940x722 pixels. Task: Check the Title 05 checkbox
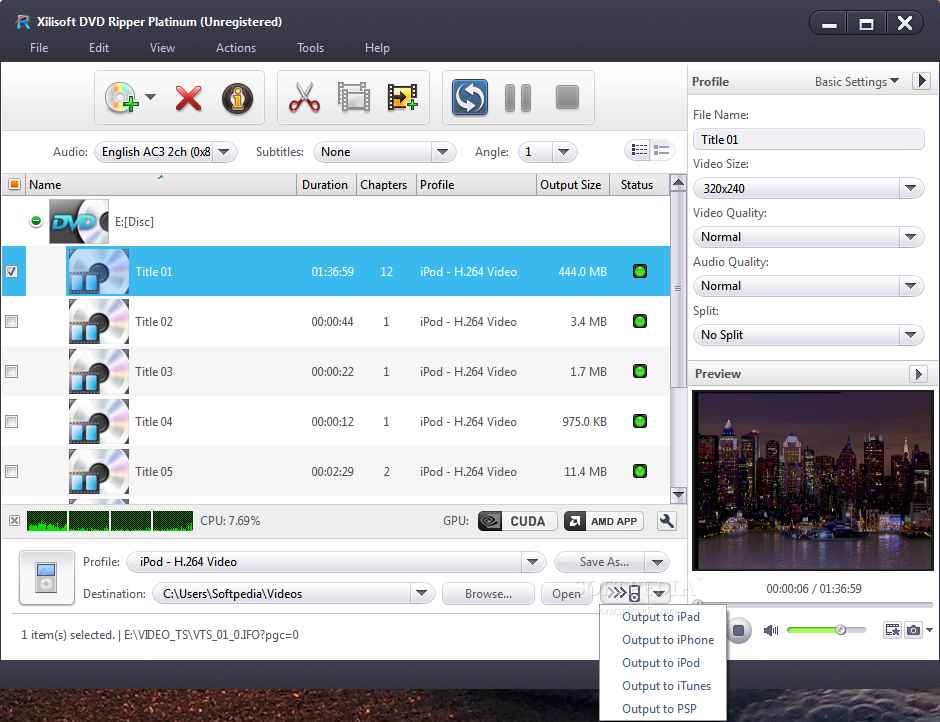11,471
